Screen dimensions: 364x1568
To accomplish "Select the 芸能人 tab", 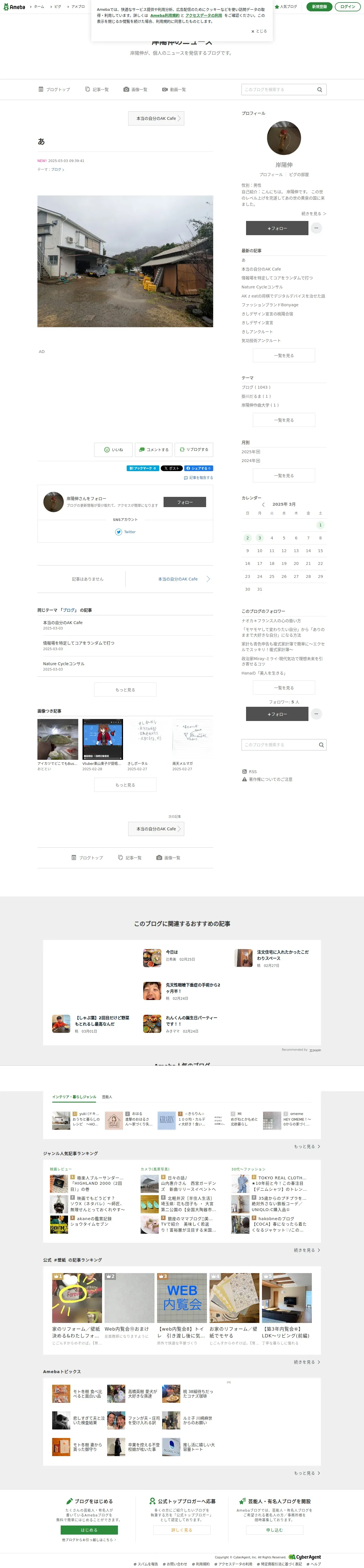I will (107, 1097).
